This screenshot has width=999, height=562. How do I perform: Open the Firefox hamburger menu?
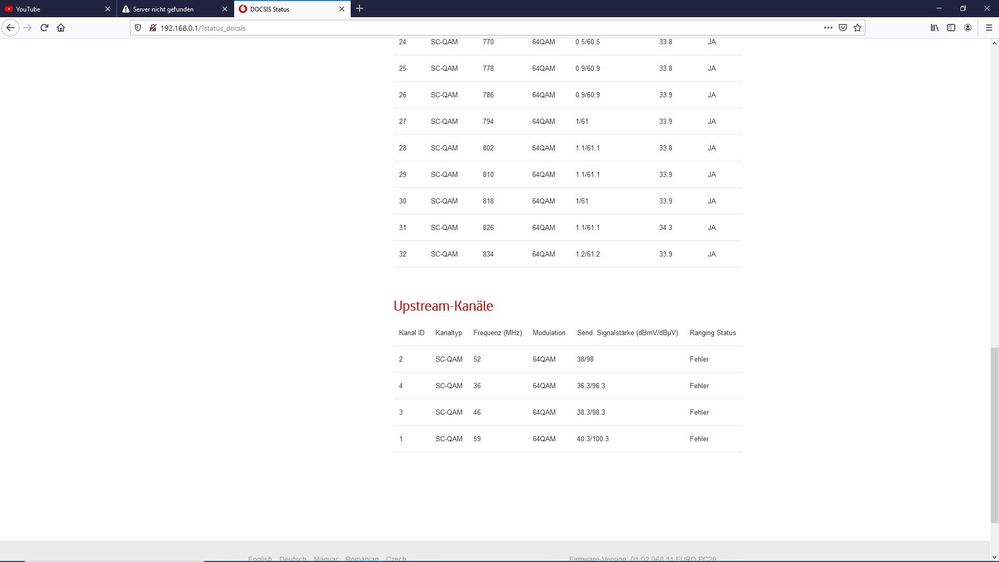tap(989, 28)
